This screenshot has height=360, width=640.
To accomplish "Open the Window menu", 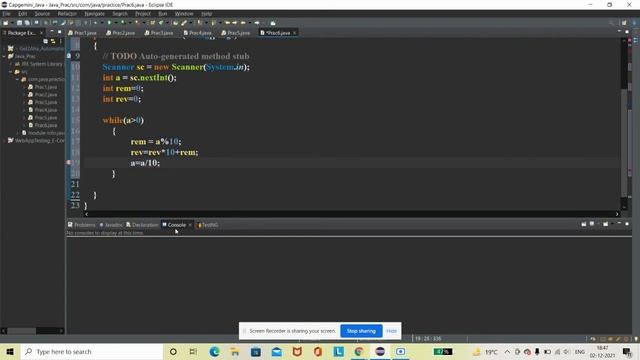I will [184, 14].
